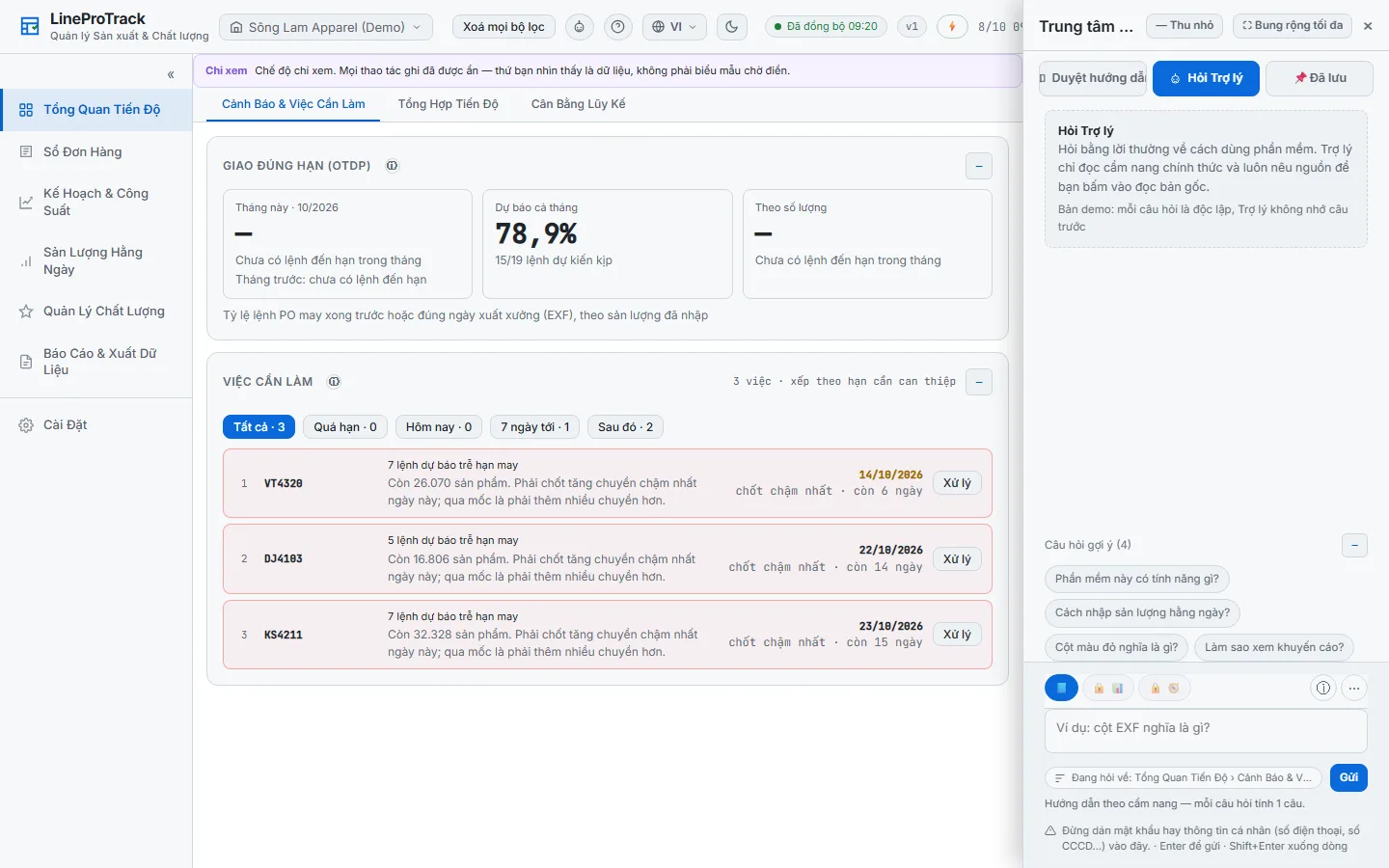Click the lightning bolt icon in header
Screen dimensions: 1389x868
click(952, 27)
